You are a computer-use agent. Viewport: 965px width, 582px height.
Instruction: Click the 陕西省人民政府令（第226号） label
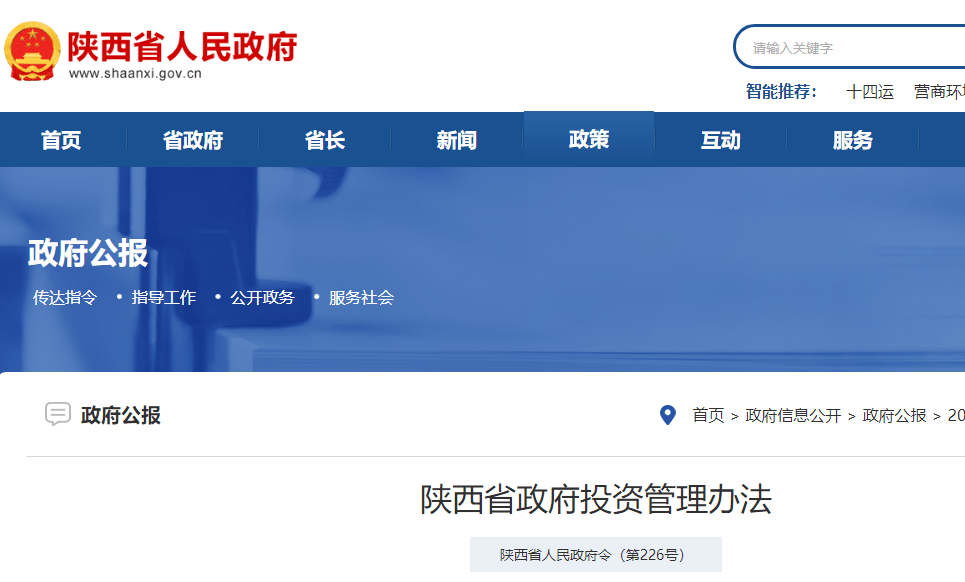point(595,555)
